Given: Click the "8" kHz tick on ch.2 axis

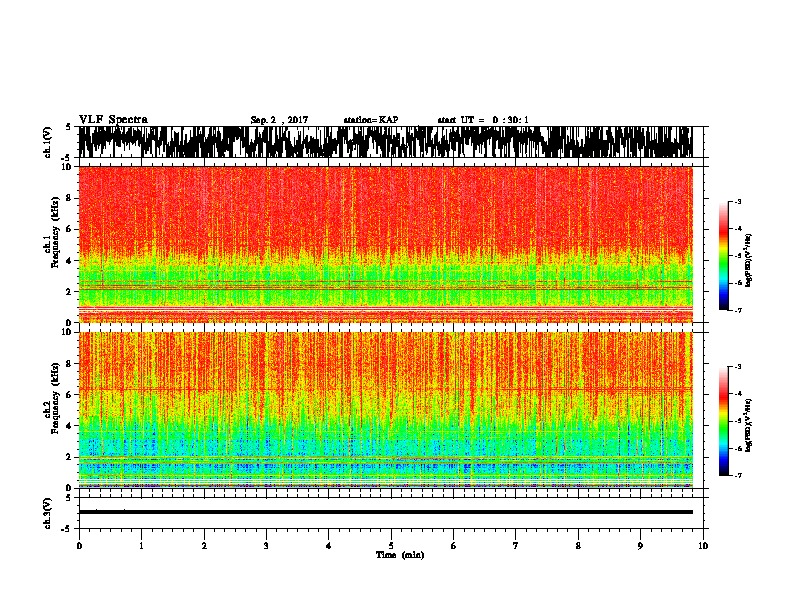Looking at the screenshot, I should (69, 364).
